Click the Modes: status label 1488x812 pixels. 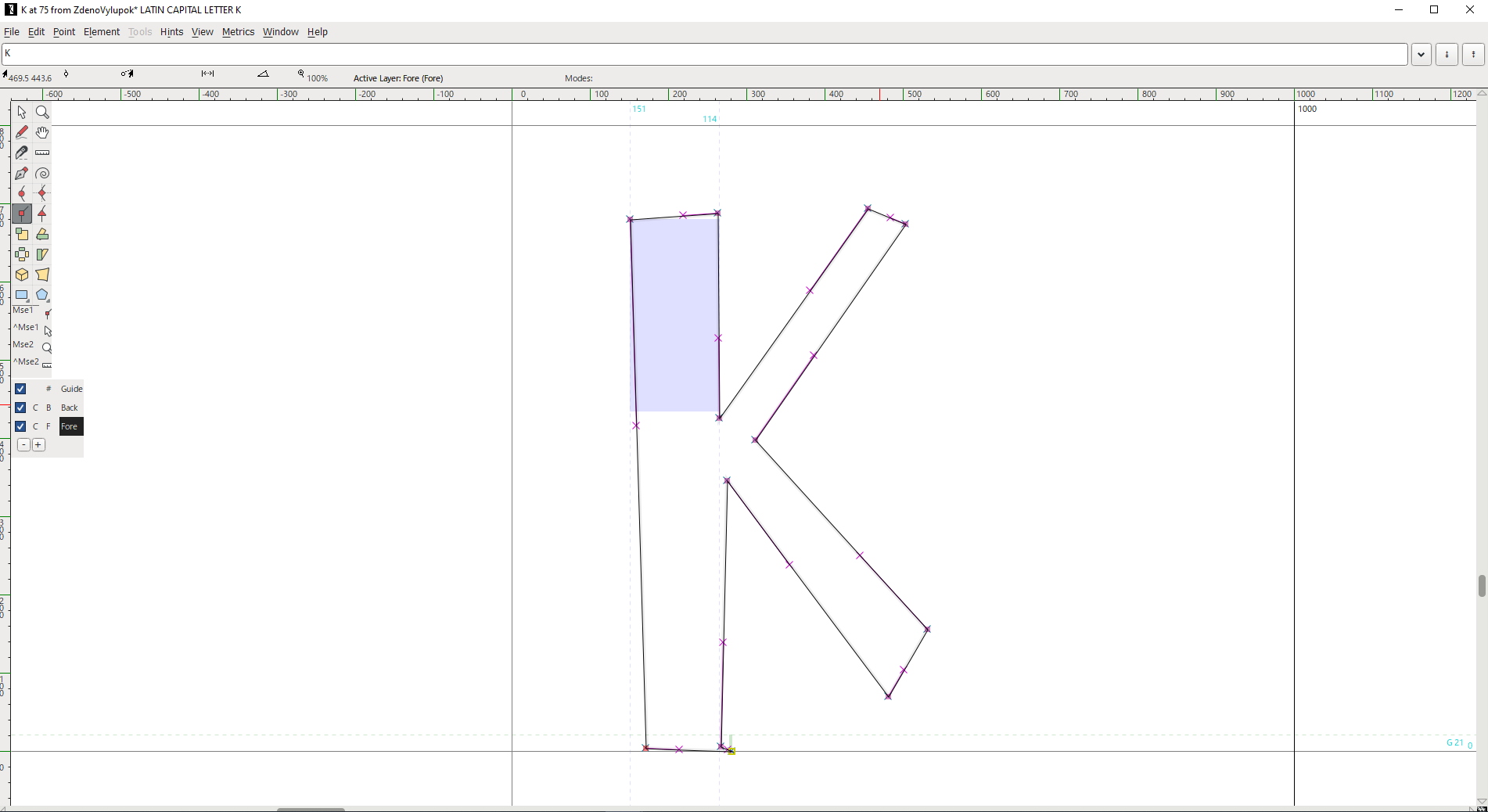pos(579,78)
